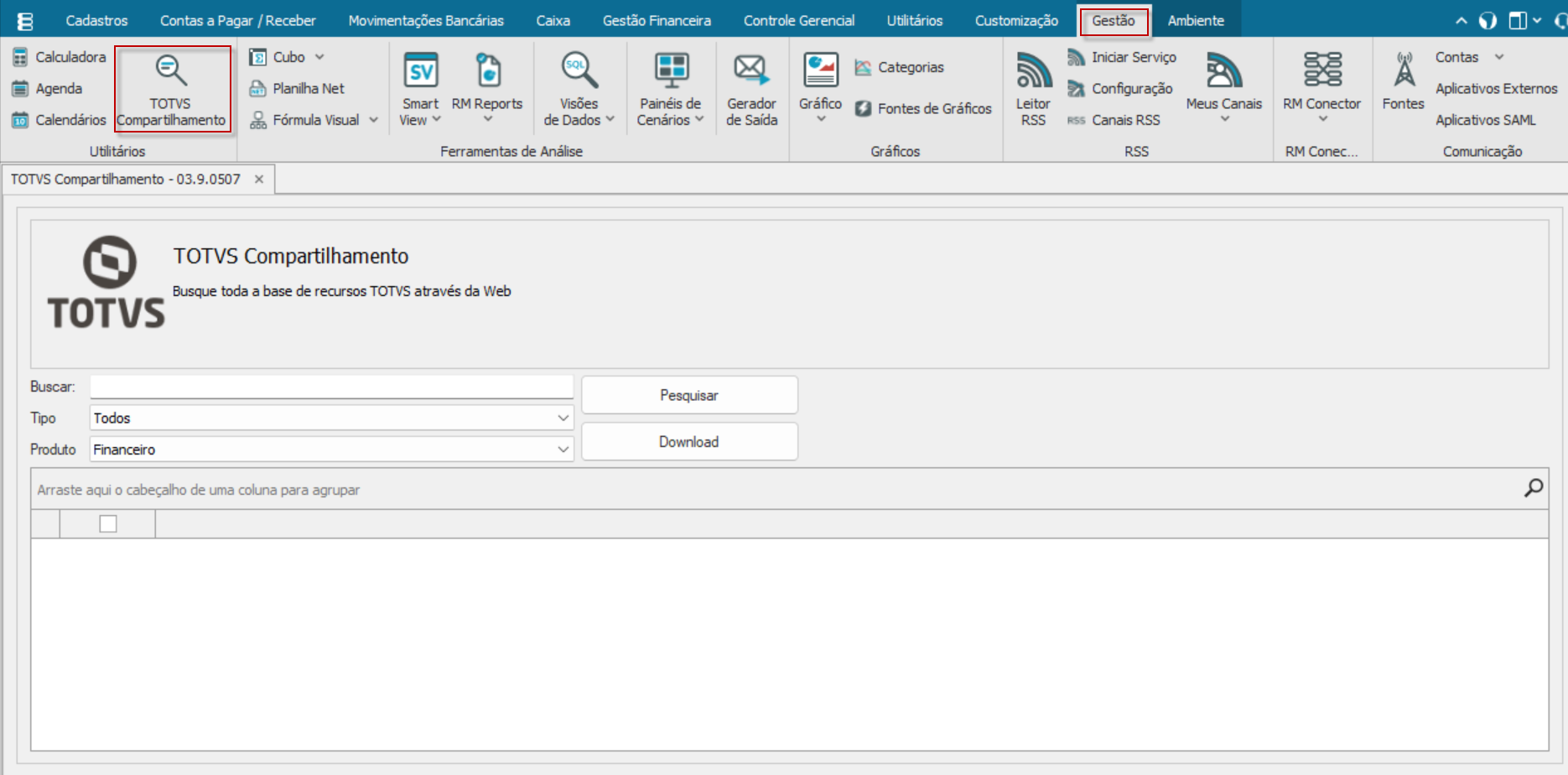Open the Gestão Financeira tab
The width and height of the screenshot is (1568, 775).
[x=657, y=21]
